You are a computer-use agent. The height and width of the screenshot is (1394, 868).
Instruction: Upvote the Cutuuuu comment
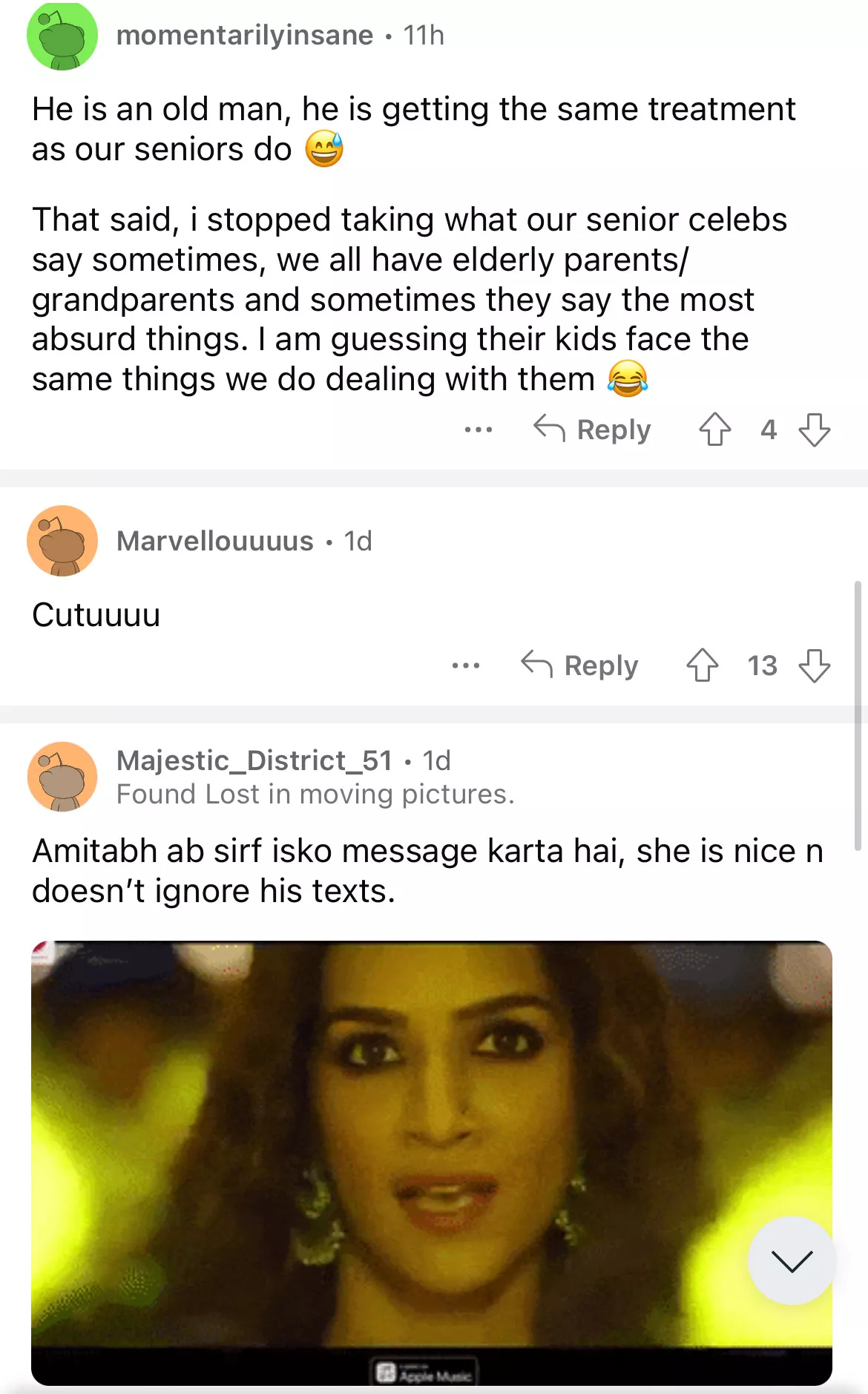click(702, 665)
